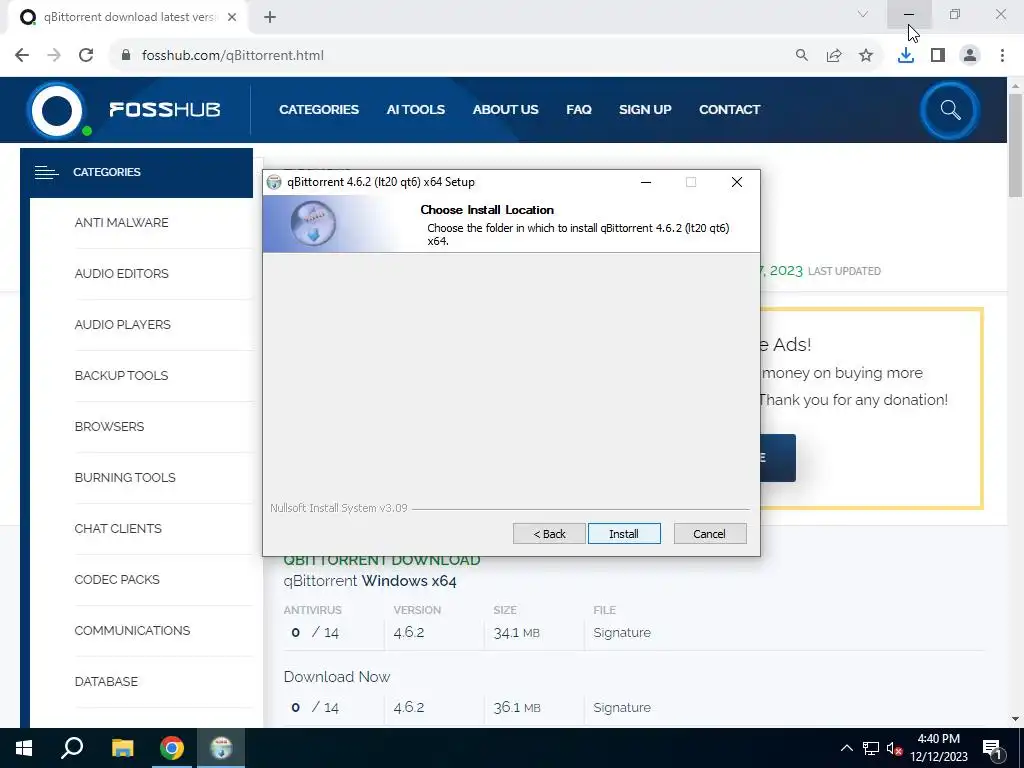
Task: Open Audio Players category
Action: (x=123, y=325)
